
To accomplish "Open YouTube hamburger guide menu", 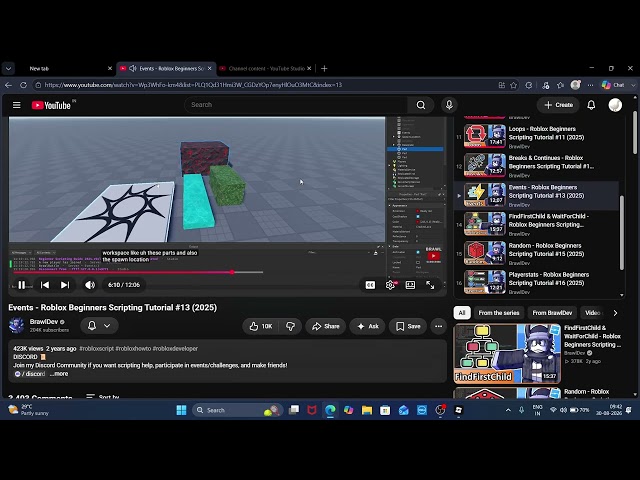I will (x=16, y=105).
